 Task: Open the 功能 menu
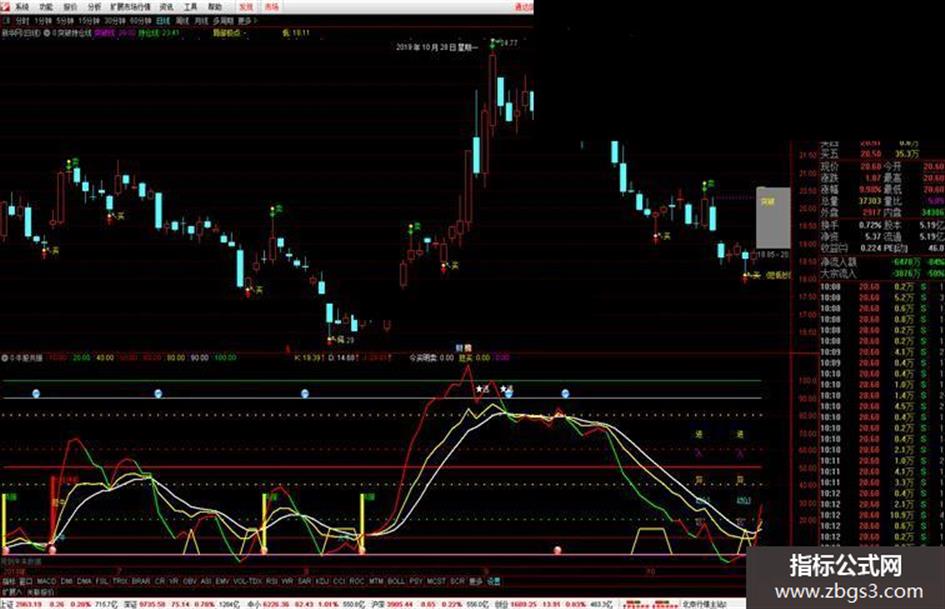coord(46,7)
